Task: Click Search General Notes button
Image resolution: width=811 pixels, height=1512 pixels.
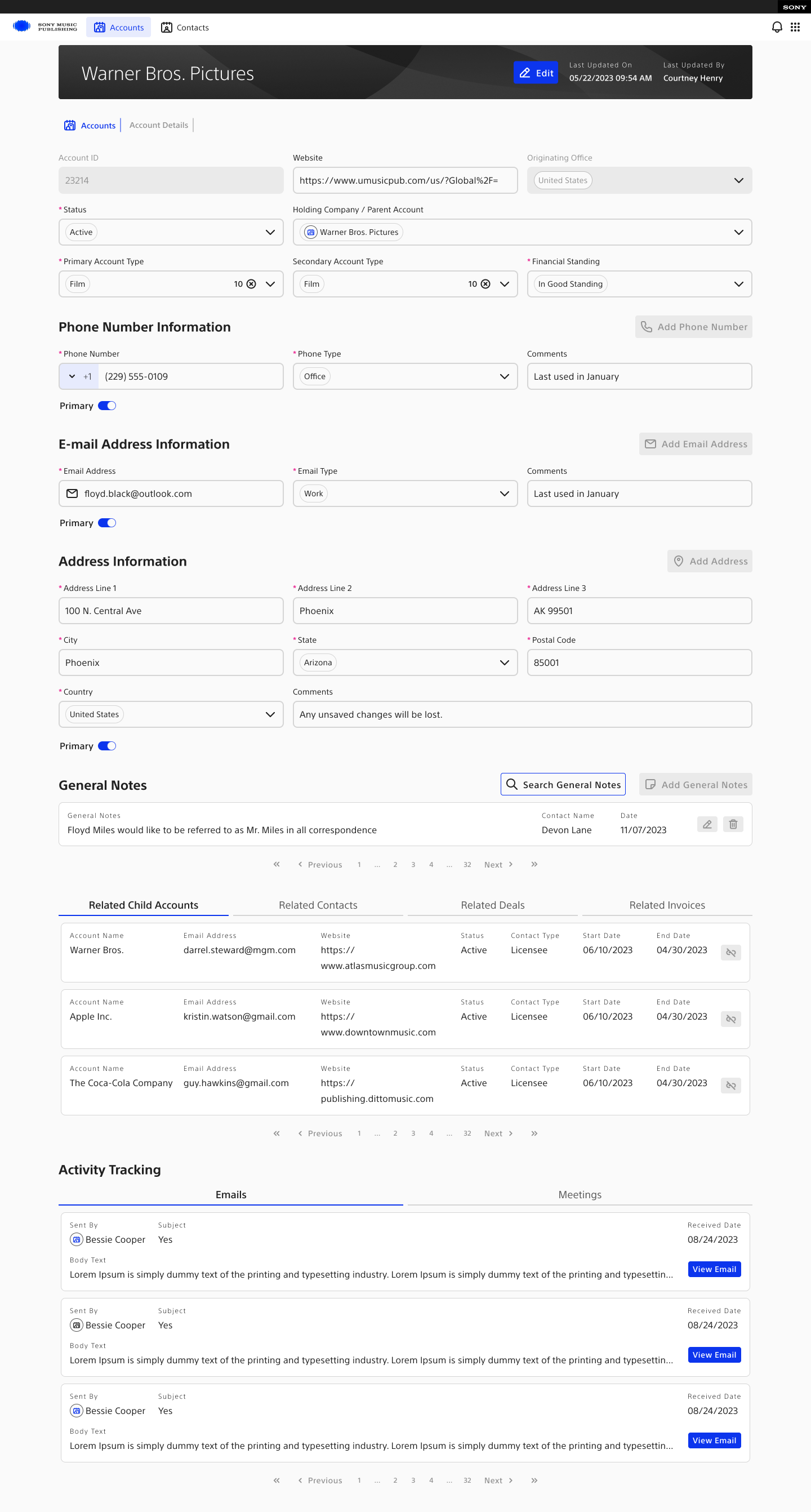Action: pos(563,785)
